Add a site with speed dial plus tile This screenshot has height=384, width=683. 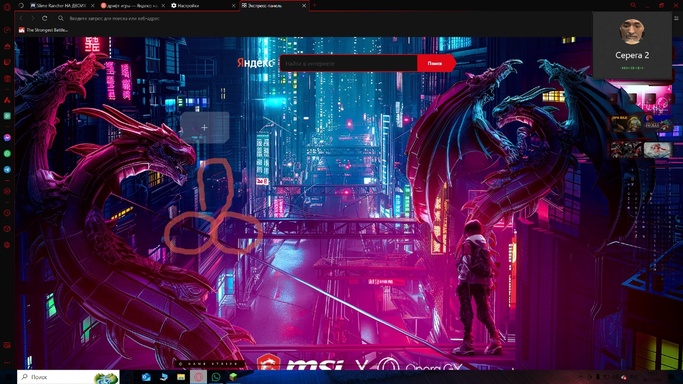coord(204,128)
